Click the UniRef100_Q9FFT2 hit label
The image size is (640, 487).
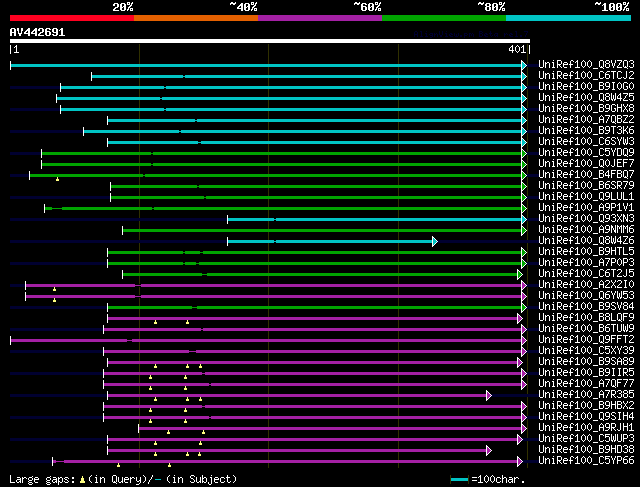click(586, 340)
